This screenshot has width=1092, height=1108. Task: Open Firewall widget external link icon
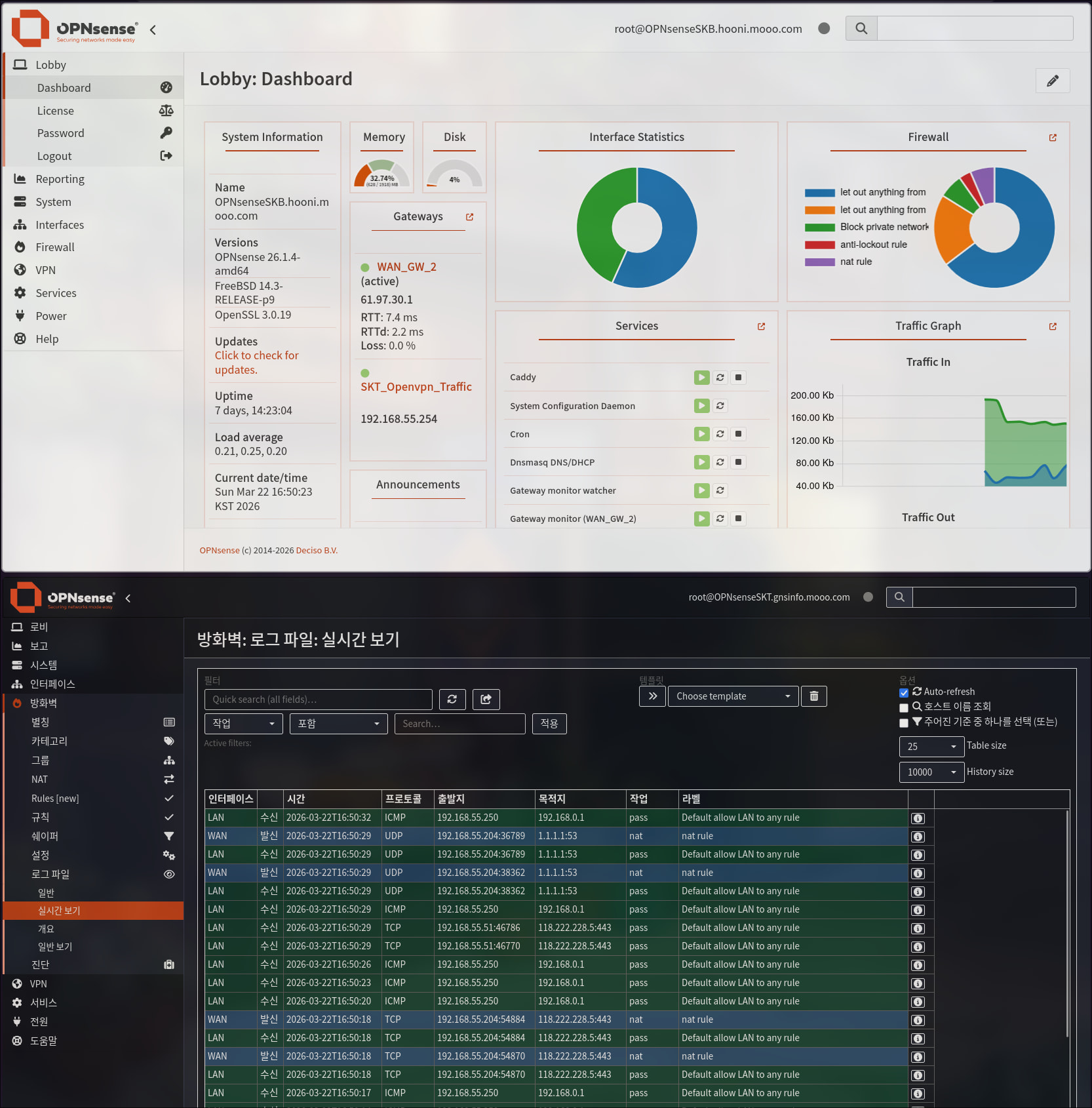point(1053,138)
